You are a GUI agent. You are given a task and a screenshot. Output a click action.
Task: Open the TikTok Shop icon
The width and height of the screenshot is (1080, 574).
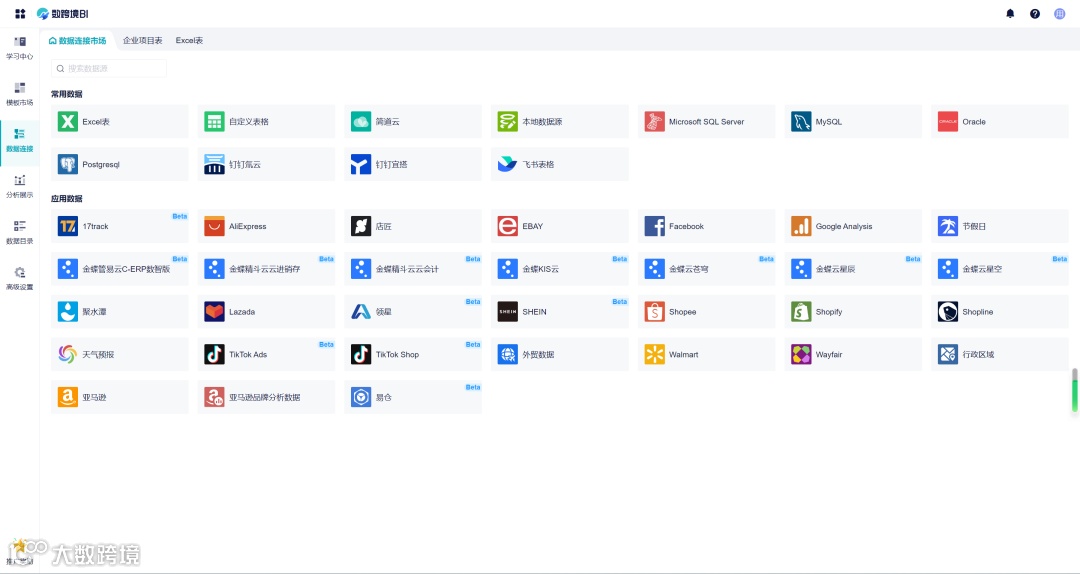pyautogui.click(x=361, y=354)
